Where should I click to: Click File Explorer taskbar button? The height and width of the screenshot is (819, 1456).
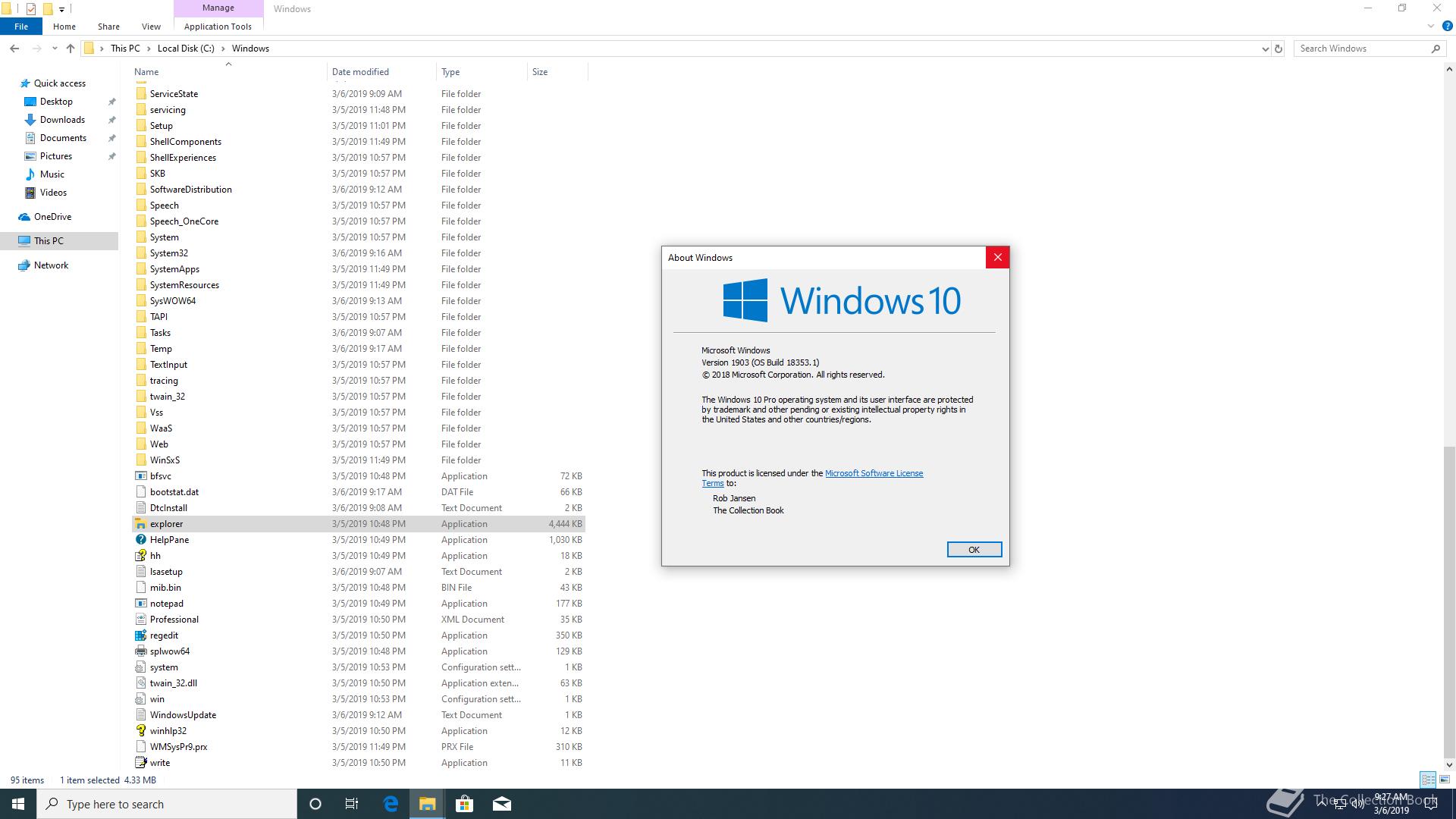pyautogui.click(x=427, y=804)
